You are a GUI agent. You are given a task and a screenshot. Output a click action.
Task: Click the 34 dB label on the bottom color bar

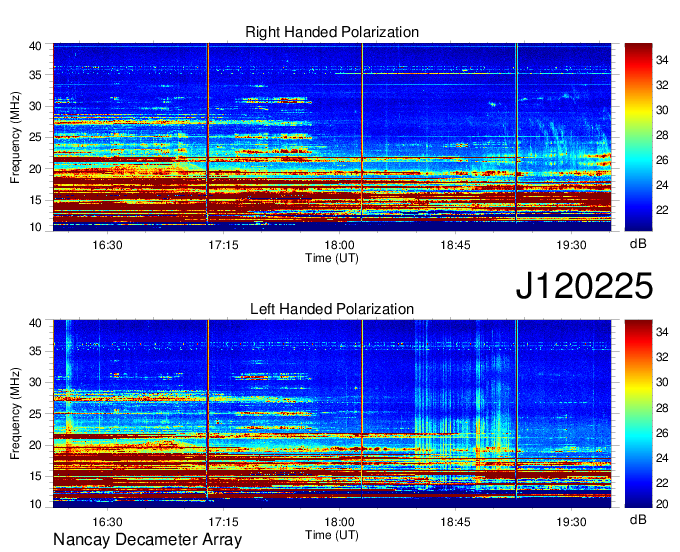click(662, 332)
